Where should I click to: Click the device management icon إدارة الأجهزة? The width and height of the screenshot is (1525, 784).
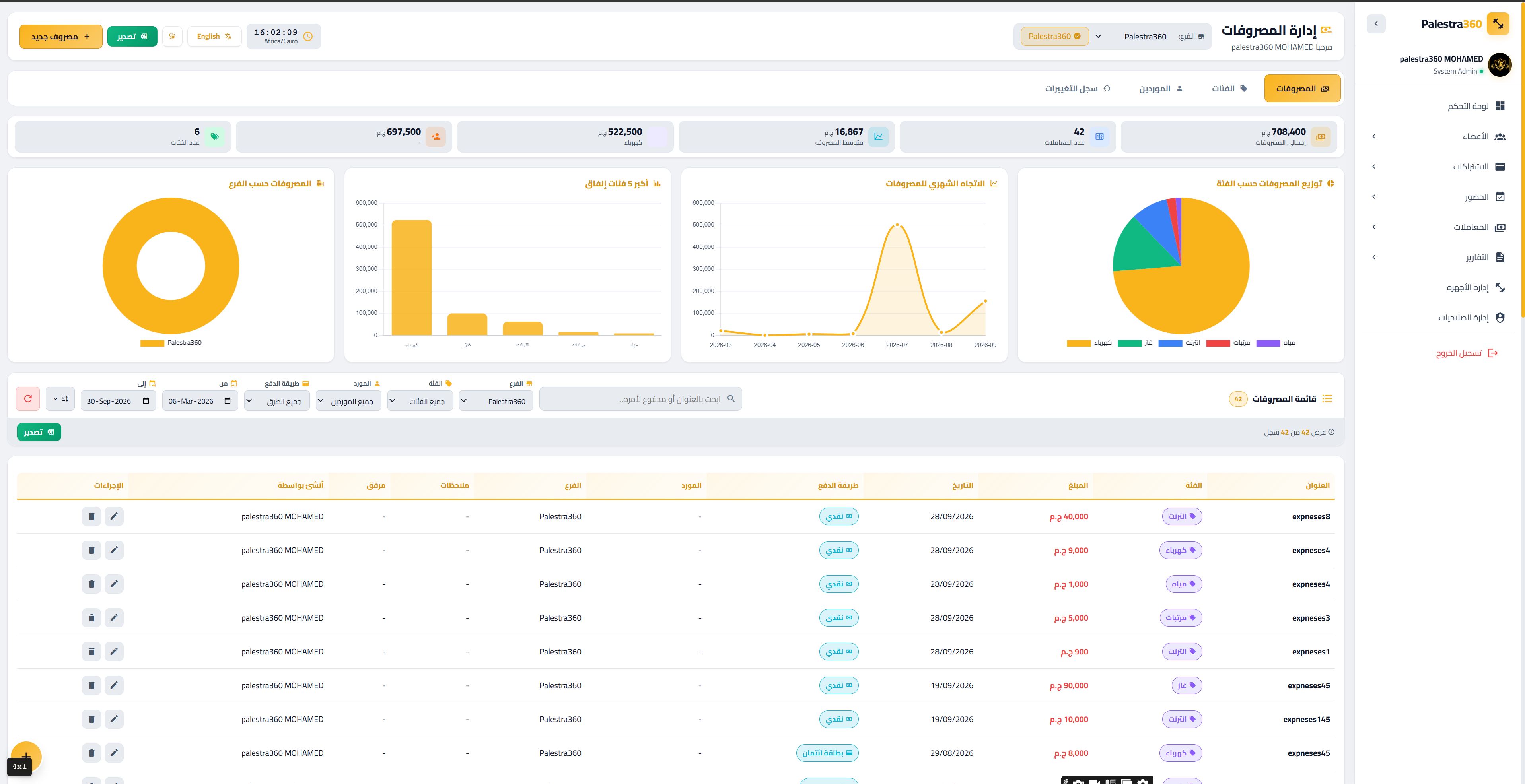point(1500,287)
